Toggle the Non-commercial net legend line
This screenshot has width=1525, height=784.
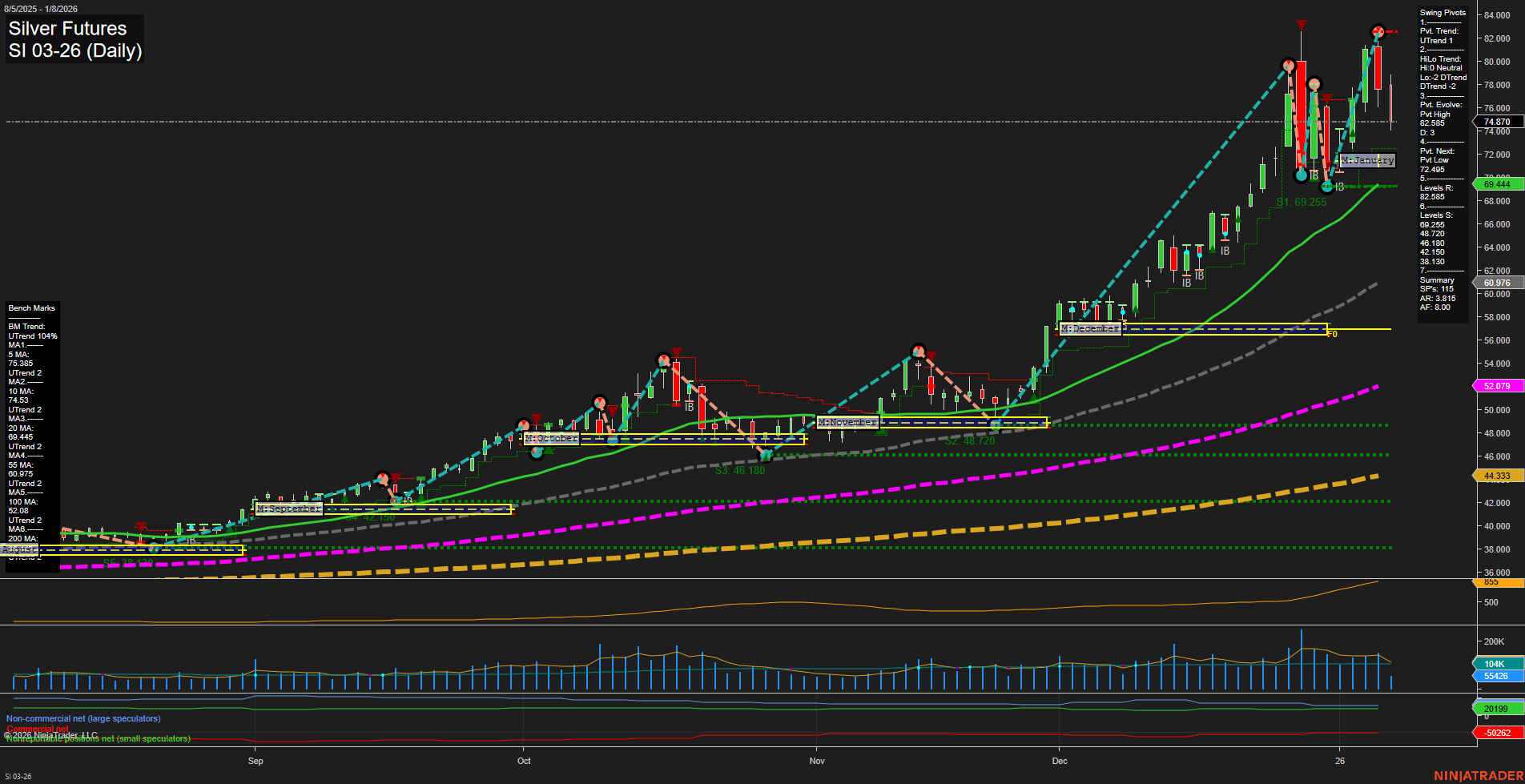82,718
